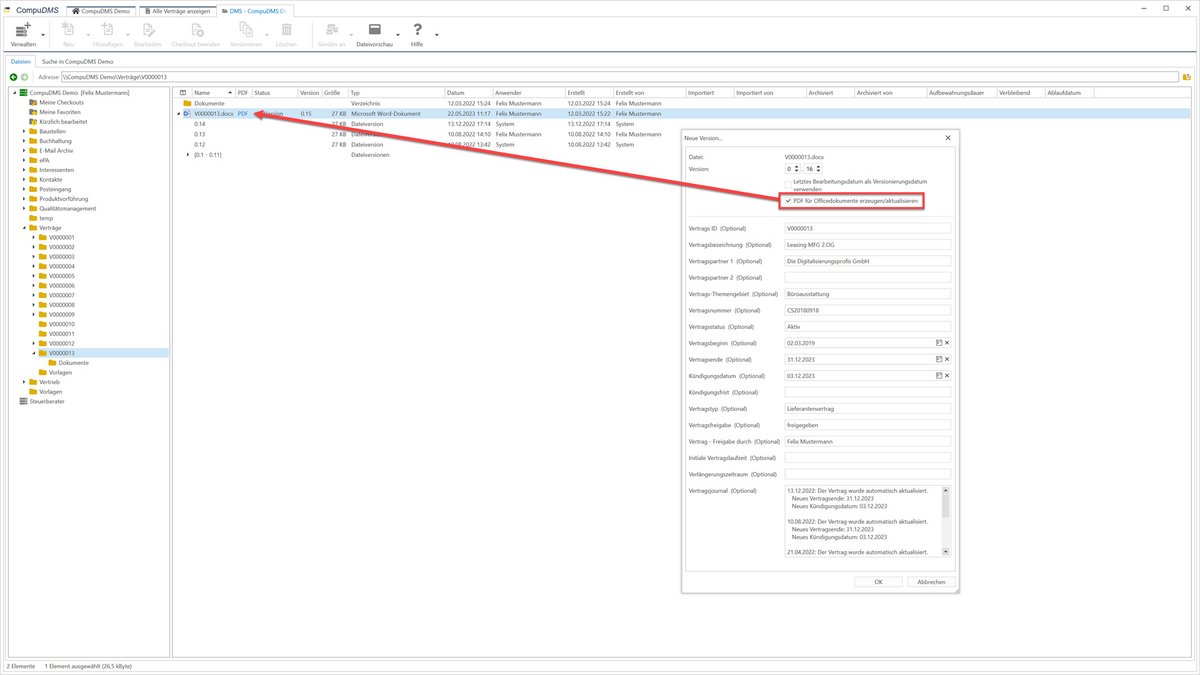Click the Versionieren toolbar icon

point(245,30)
